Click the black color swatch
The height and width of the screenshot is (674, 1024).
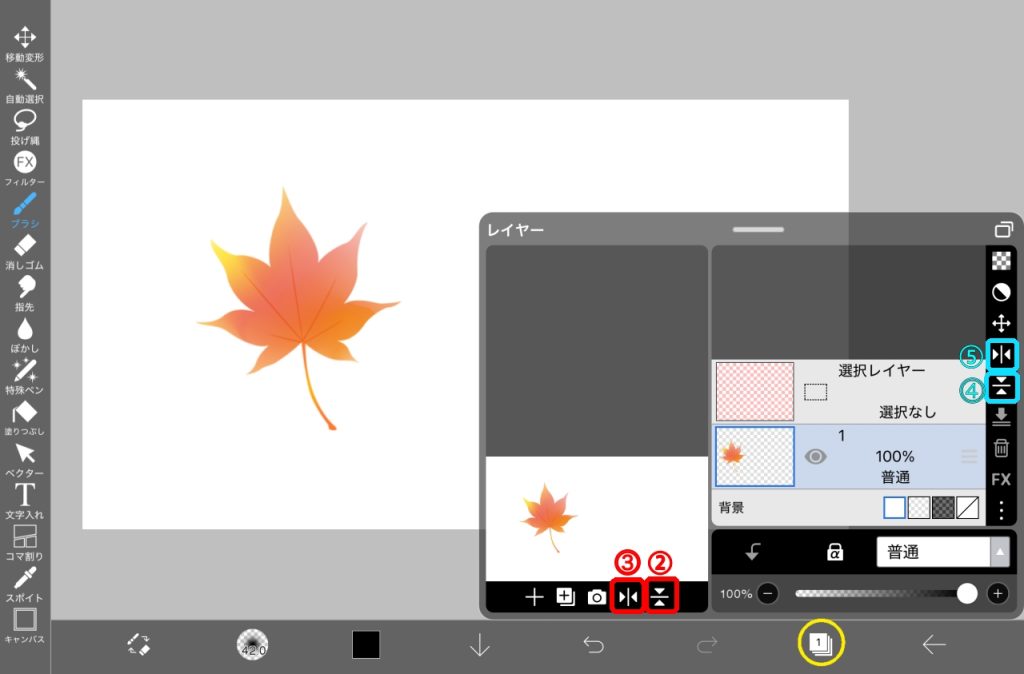point(366,645)
